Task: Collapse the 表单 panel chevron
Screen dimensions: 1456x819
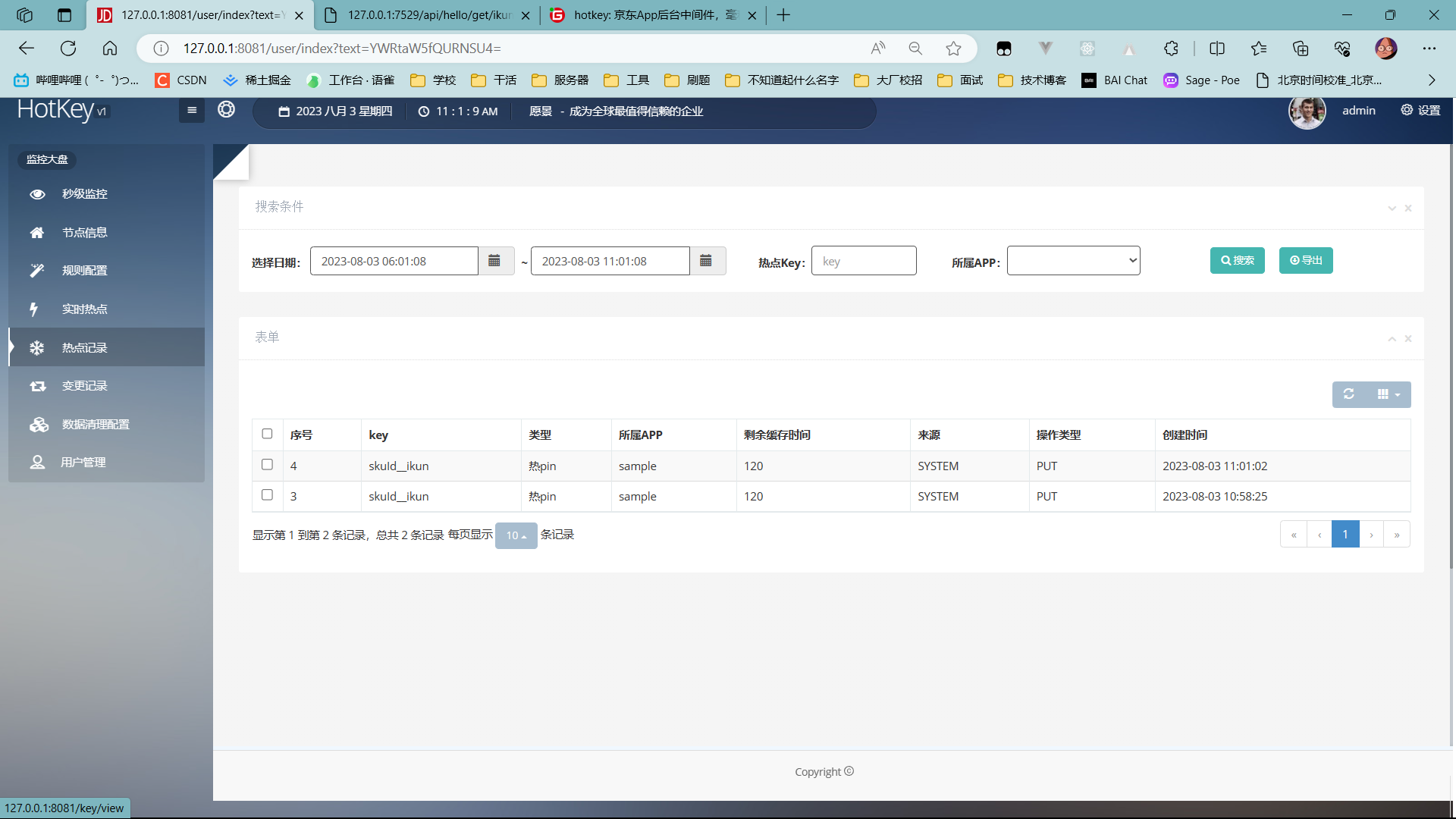Action: pyautogui.click(x=1392, y=339)
